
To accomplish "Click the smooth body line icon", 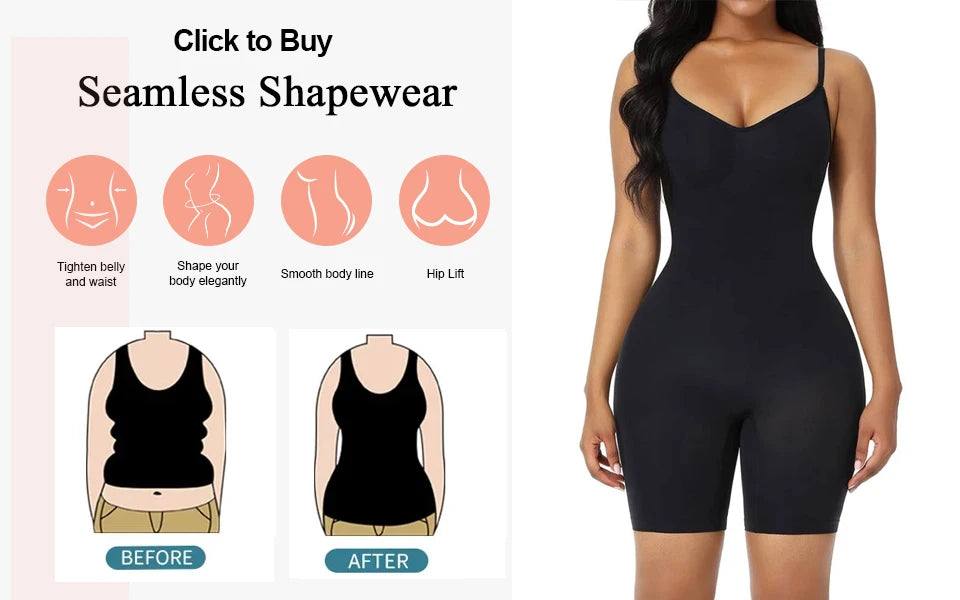I will click(x=326, y=200).
